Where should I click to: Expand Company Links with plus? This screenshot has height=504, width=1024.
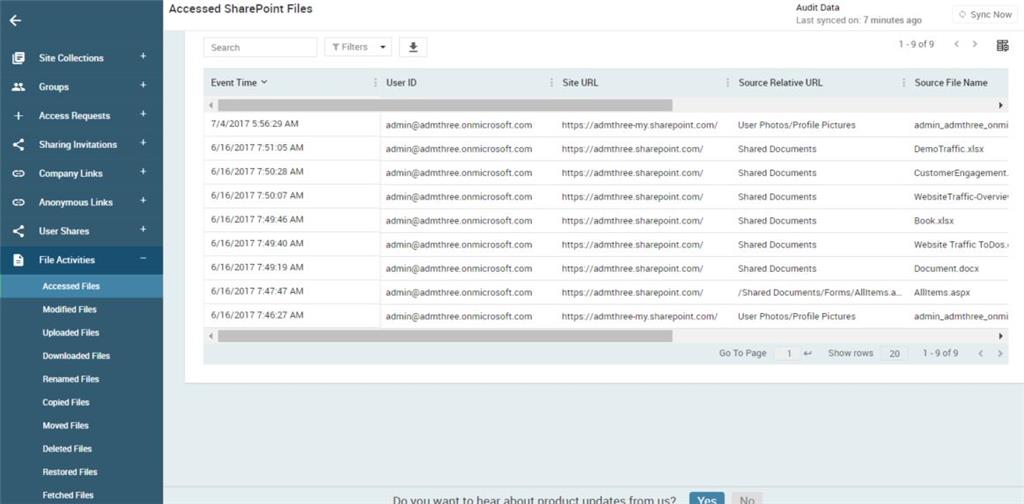(x=143, y=172)
